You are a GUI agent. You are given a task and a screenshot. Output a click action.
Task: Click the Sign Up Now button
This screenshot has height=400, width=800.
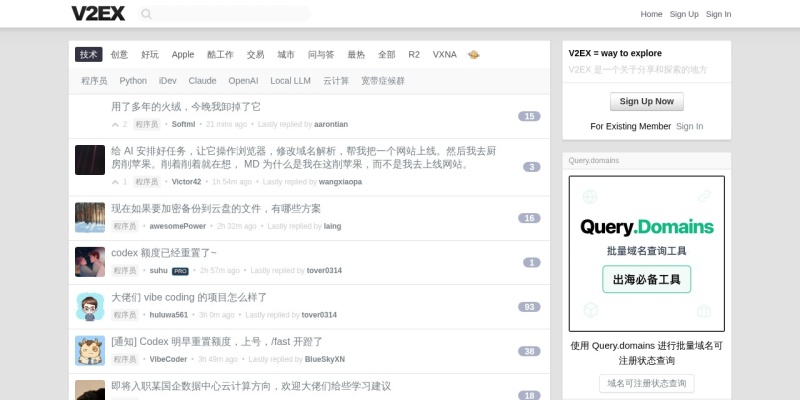646,102
